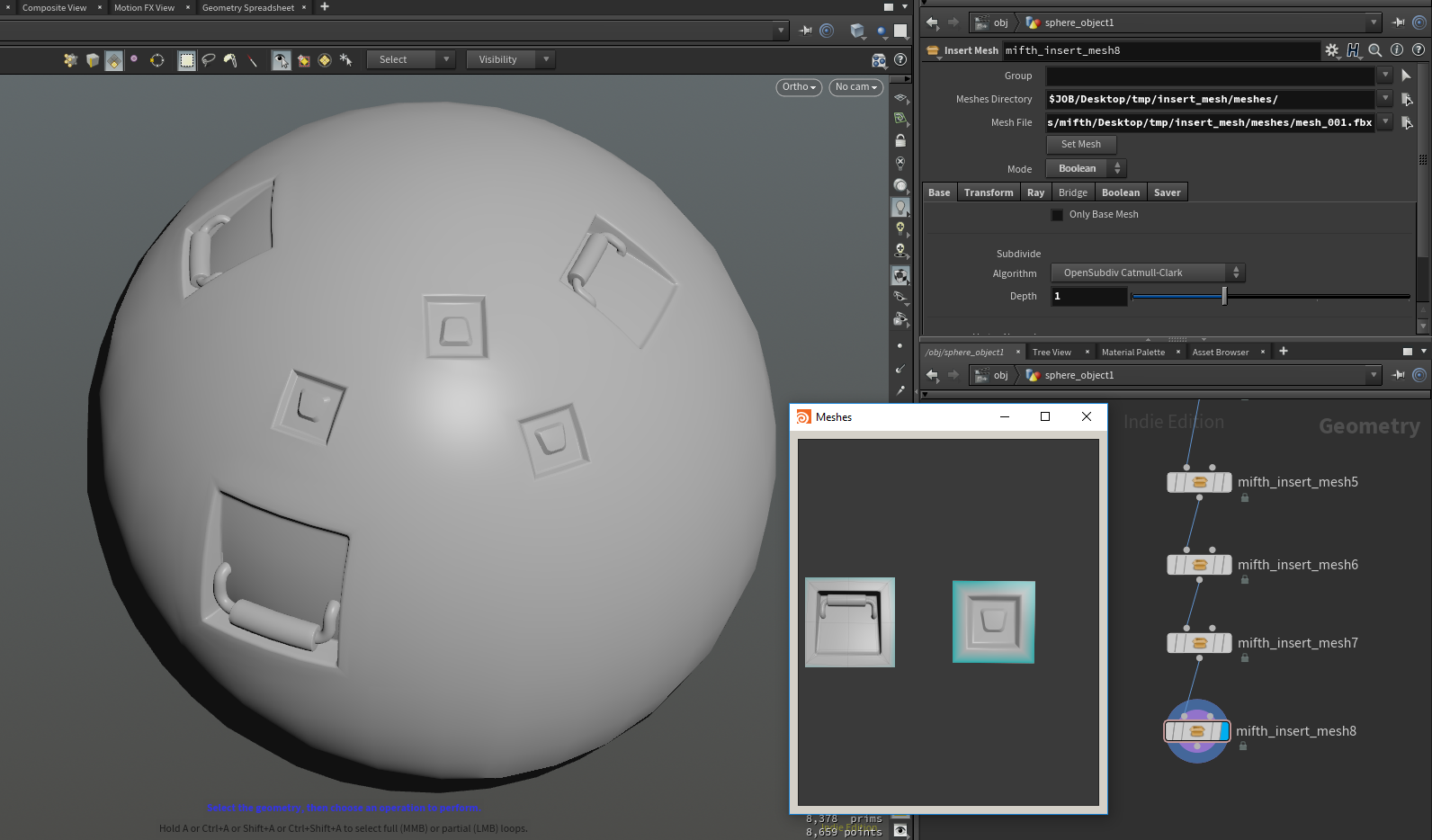Click obj in the network path

[x=1000, y=375]
